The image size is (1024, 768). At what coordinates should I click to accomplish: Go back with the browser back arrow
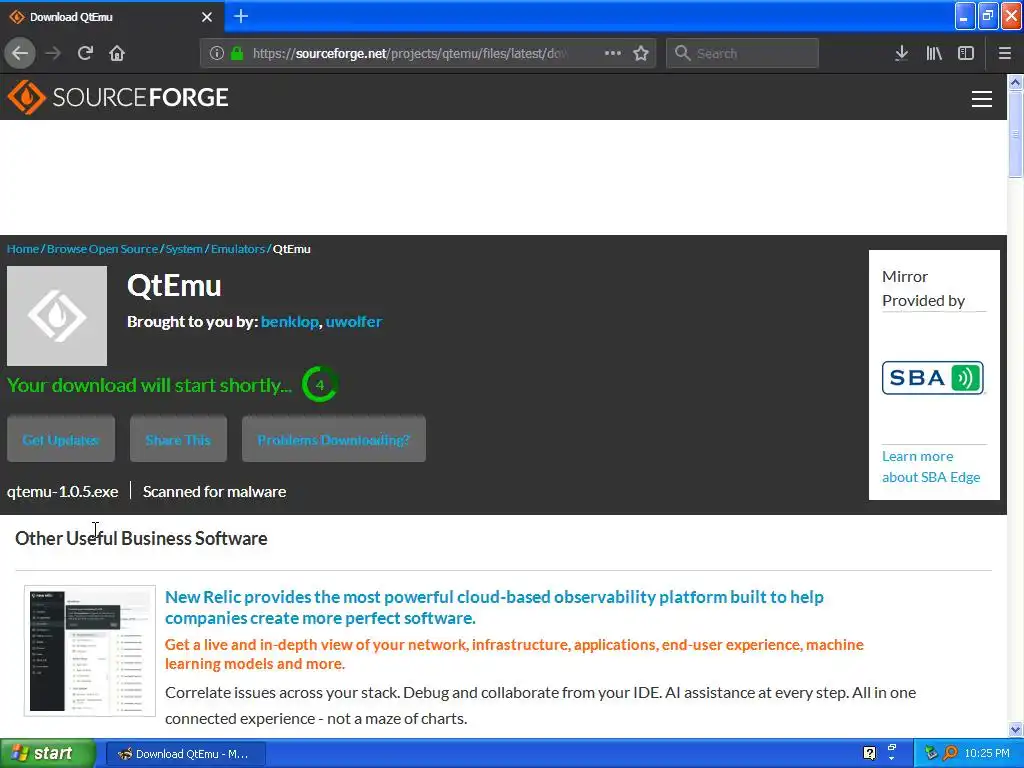click(x=20, y=53)
